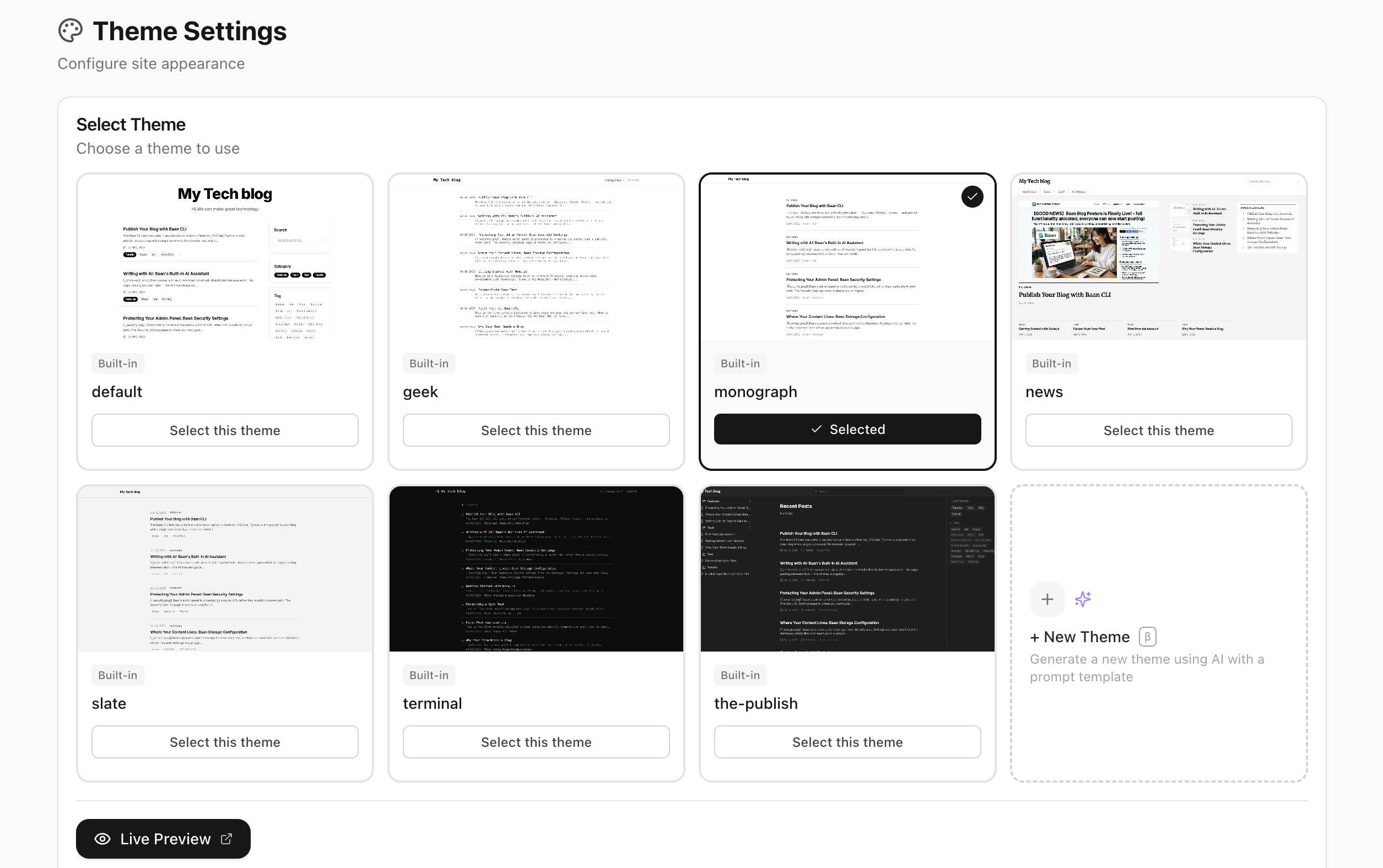Select the geek theme
1383x868 pixels.
(x=536, y=431)
